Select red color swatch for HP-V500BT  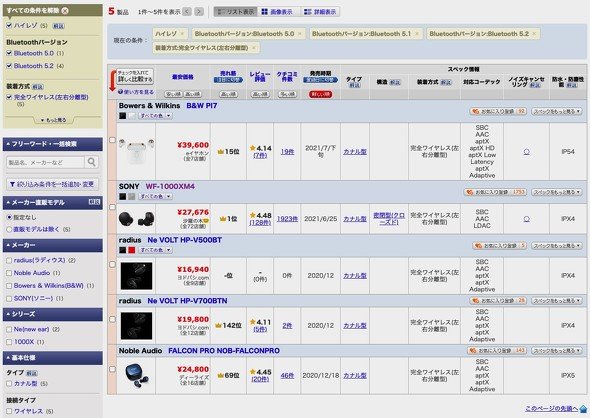pos(132,250)
